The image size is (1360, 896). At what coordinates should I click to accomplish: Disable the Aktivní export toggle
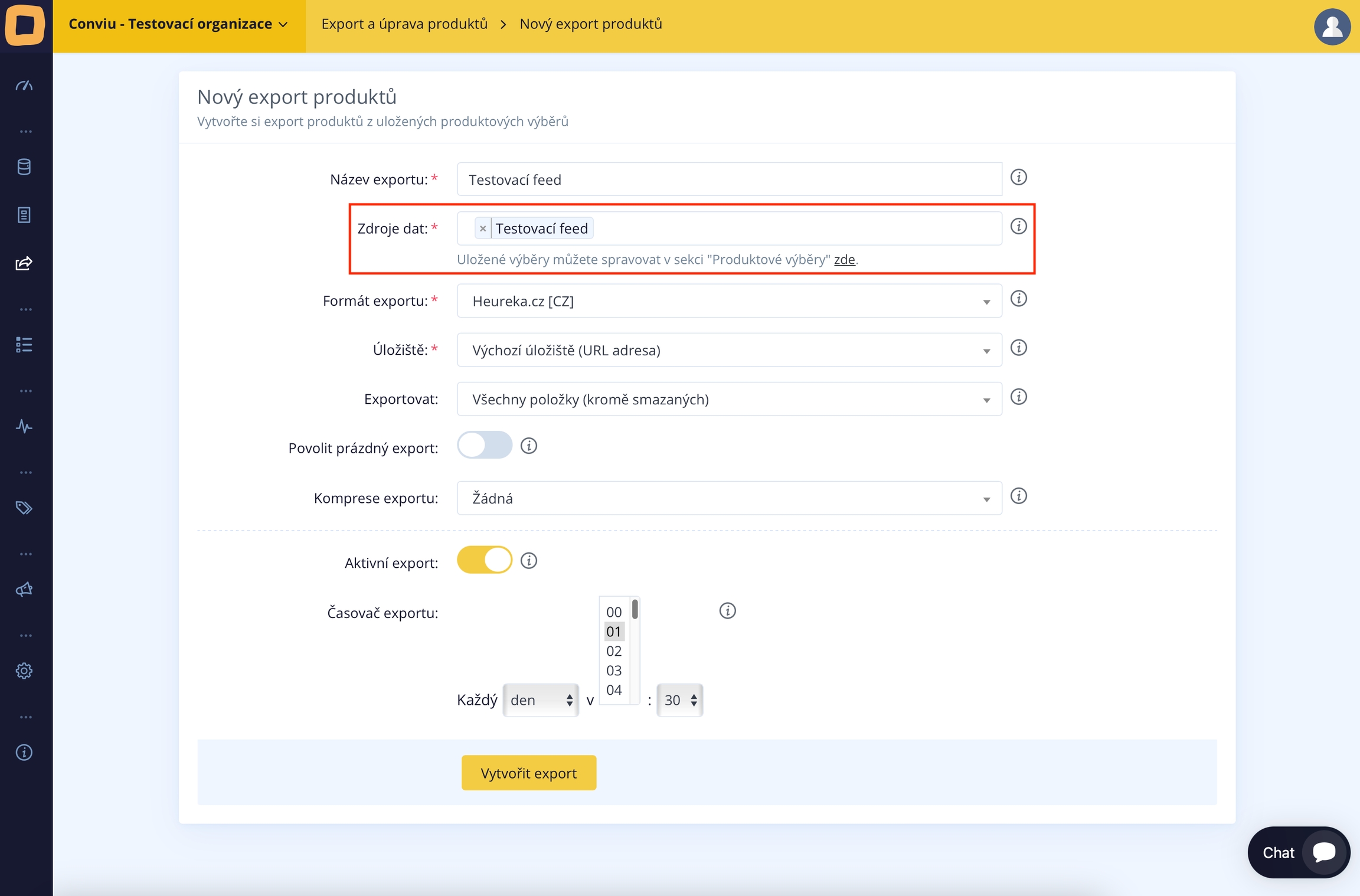484,560
